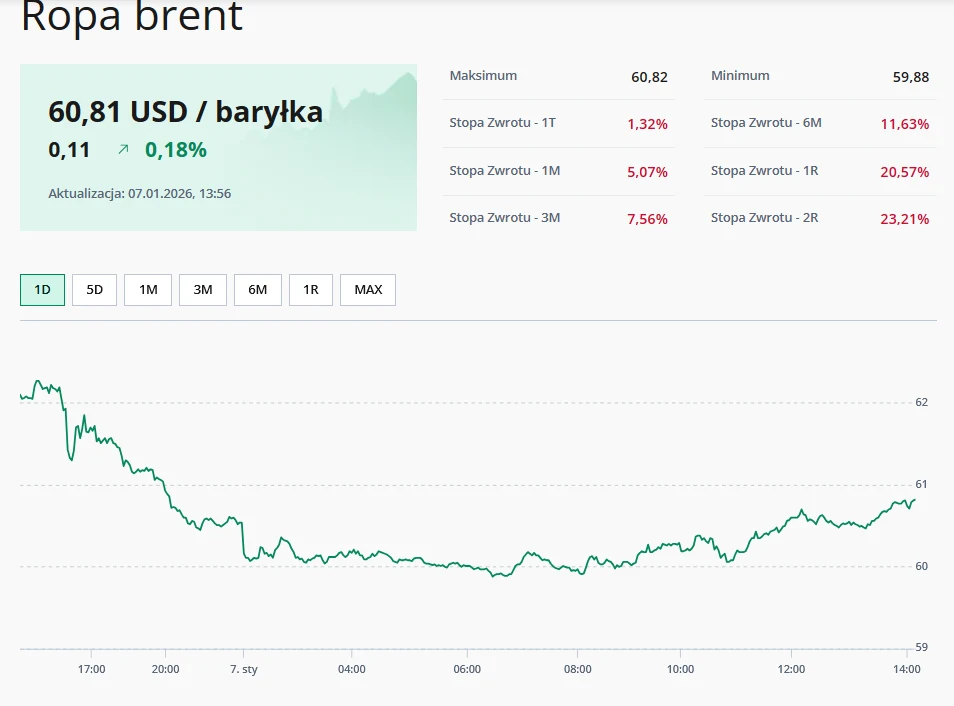Viewport: 954px width, 706px height.
Task: Select the 20,57% yearly return figure
Action: click(x=905, y=171)
